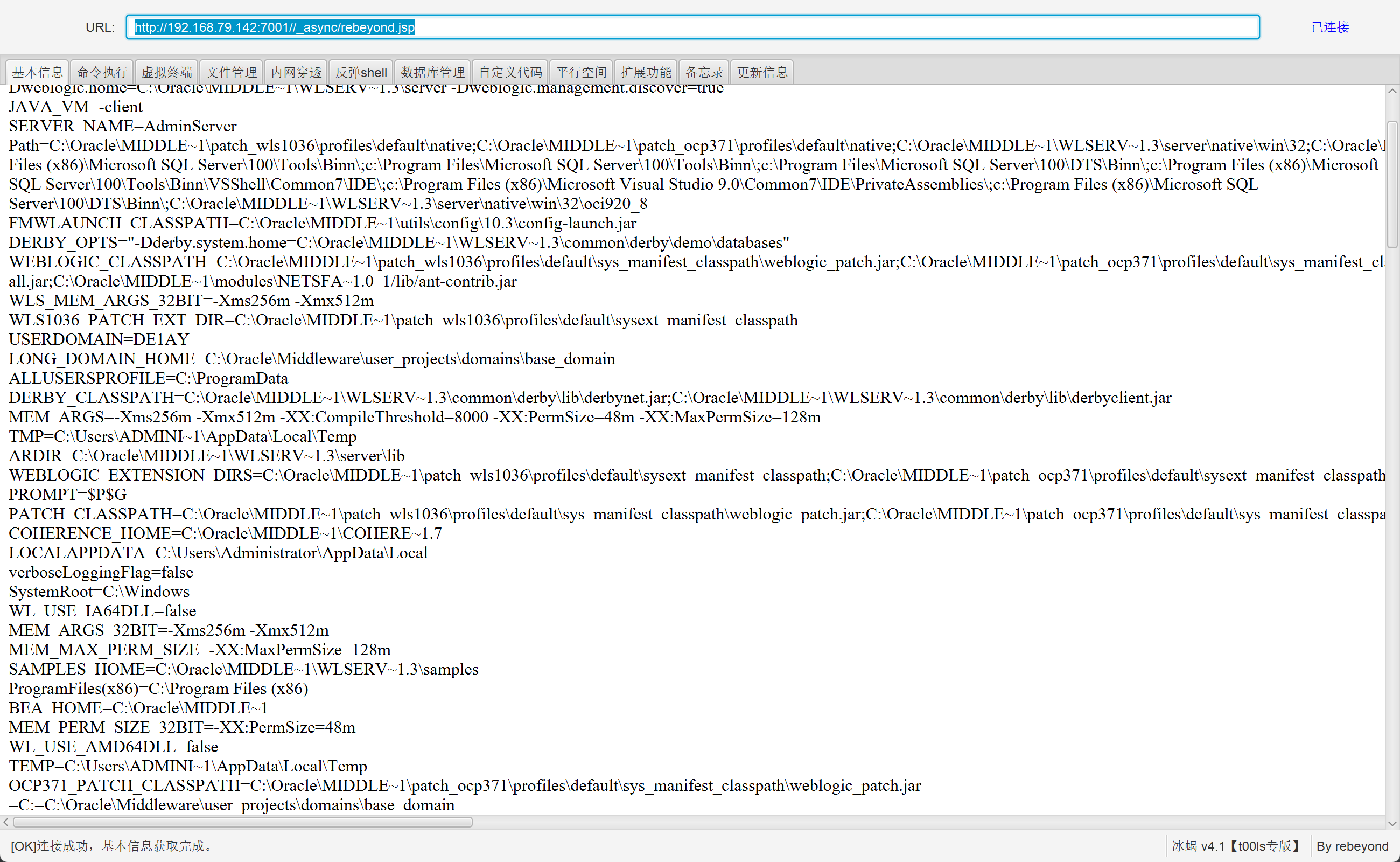Select the 自定义代码 tab
This screenshot has width=1400, height=862.
pos(510,72)
